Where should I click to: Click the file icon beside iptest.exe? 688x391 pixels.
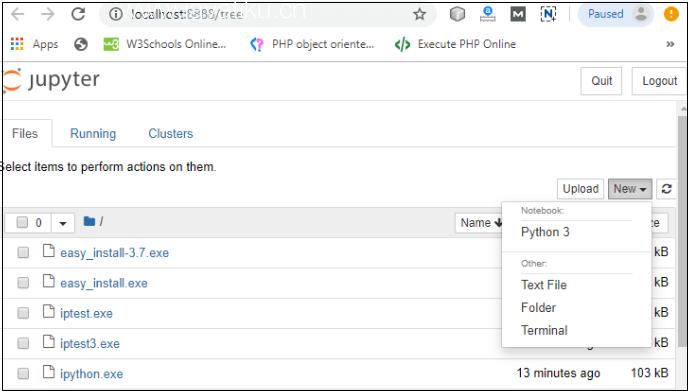49,312
